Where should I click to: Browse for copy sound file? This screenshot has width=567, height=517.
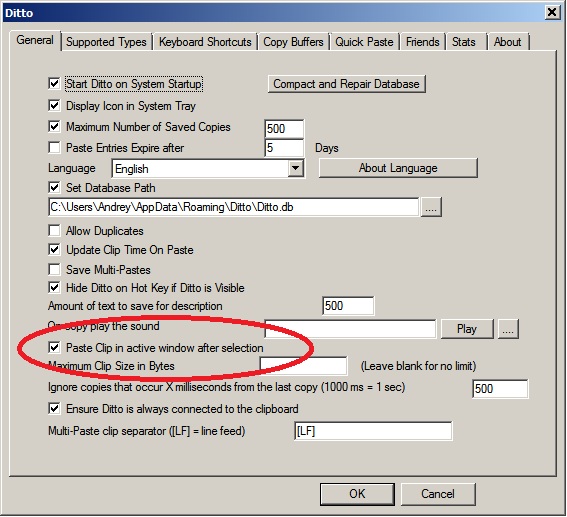[x=508, y=329]
